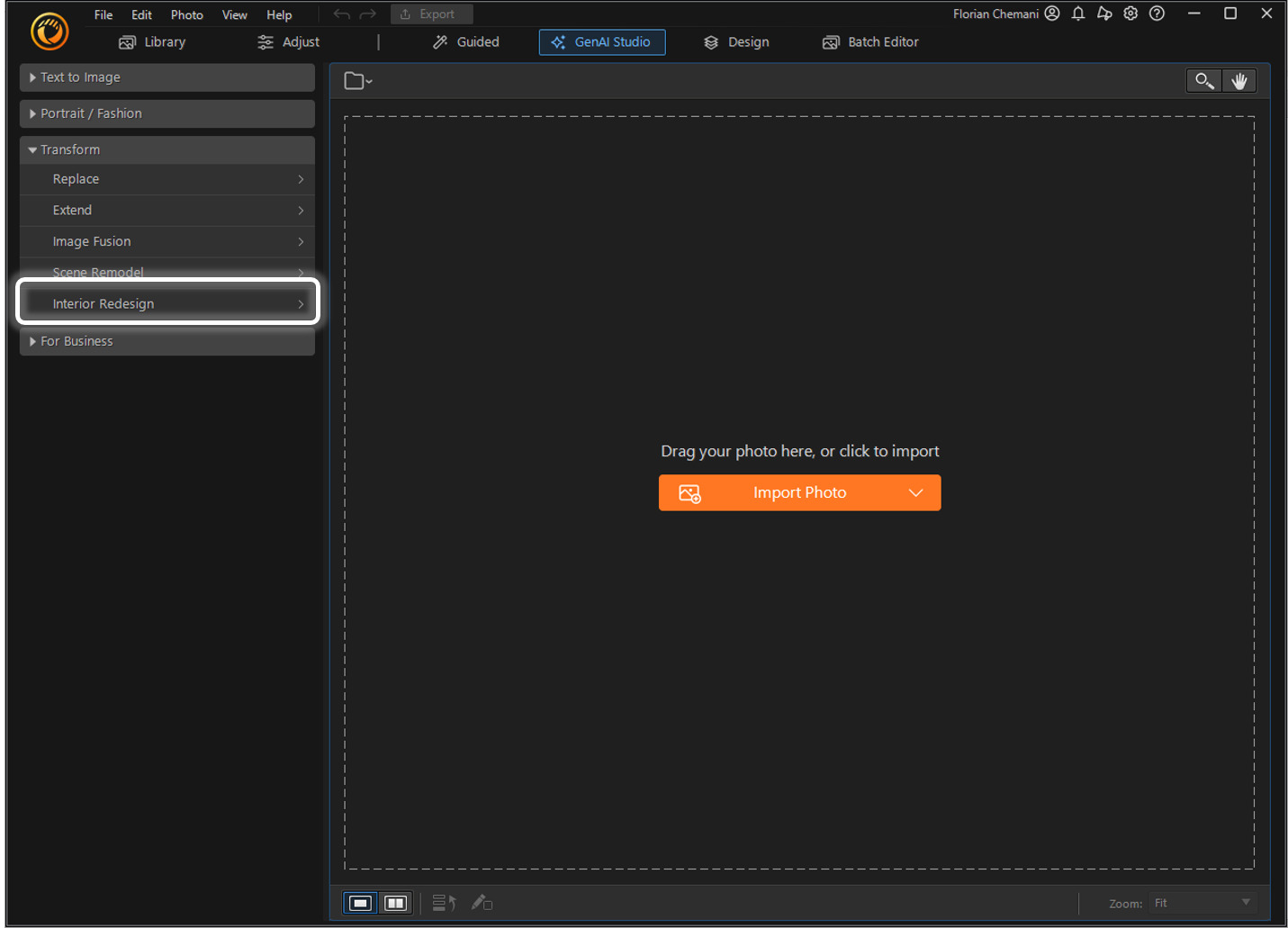Screen dimensions: 1288x928
Task: Click the notification bell icon
Action: [x=1078, y=14]
